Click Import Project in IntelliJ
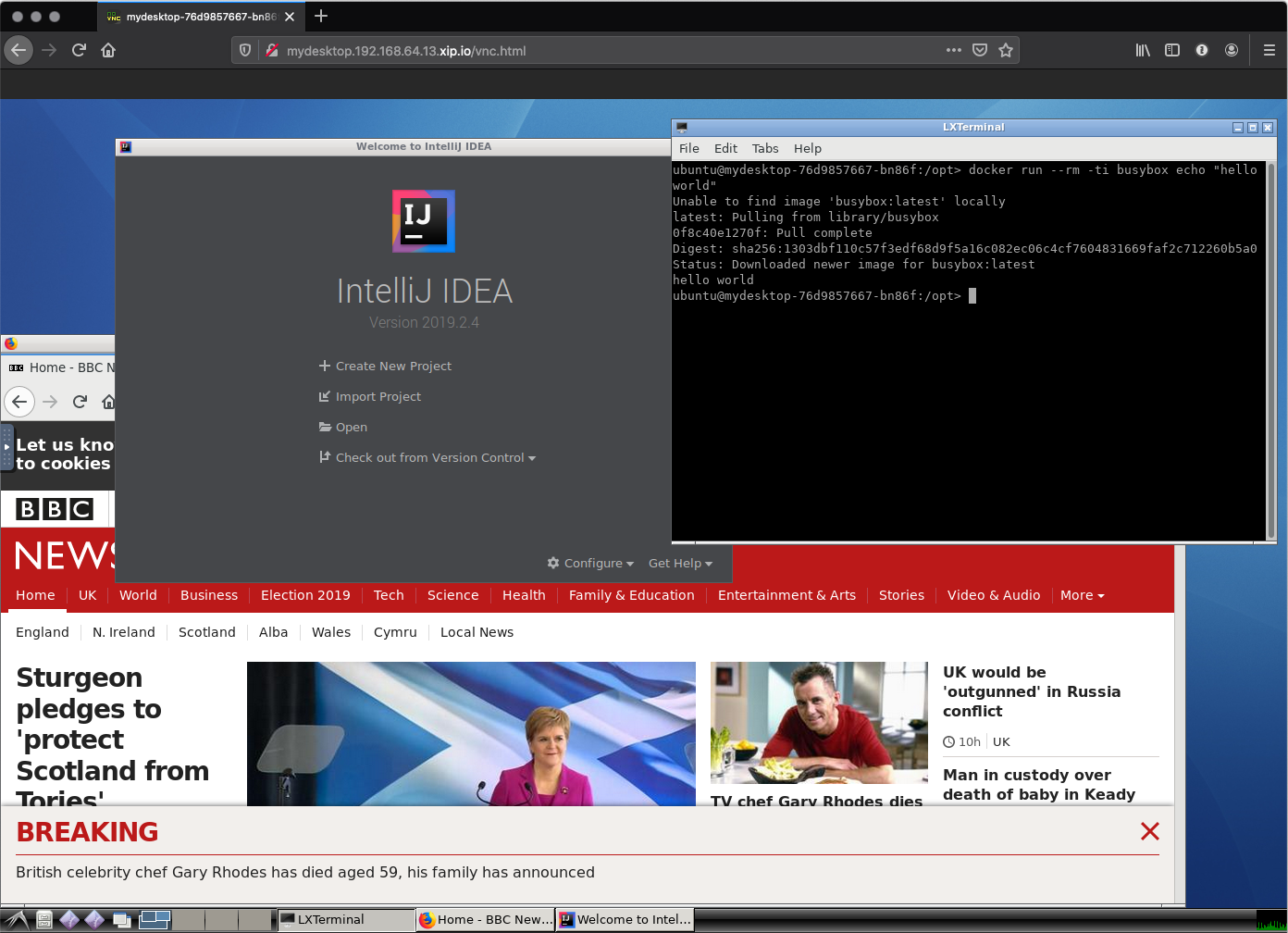This screenshot has height=933, width=1288. [369, 396]
